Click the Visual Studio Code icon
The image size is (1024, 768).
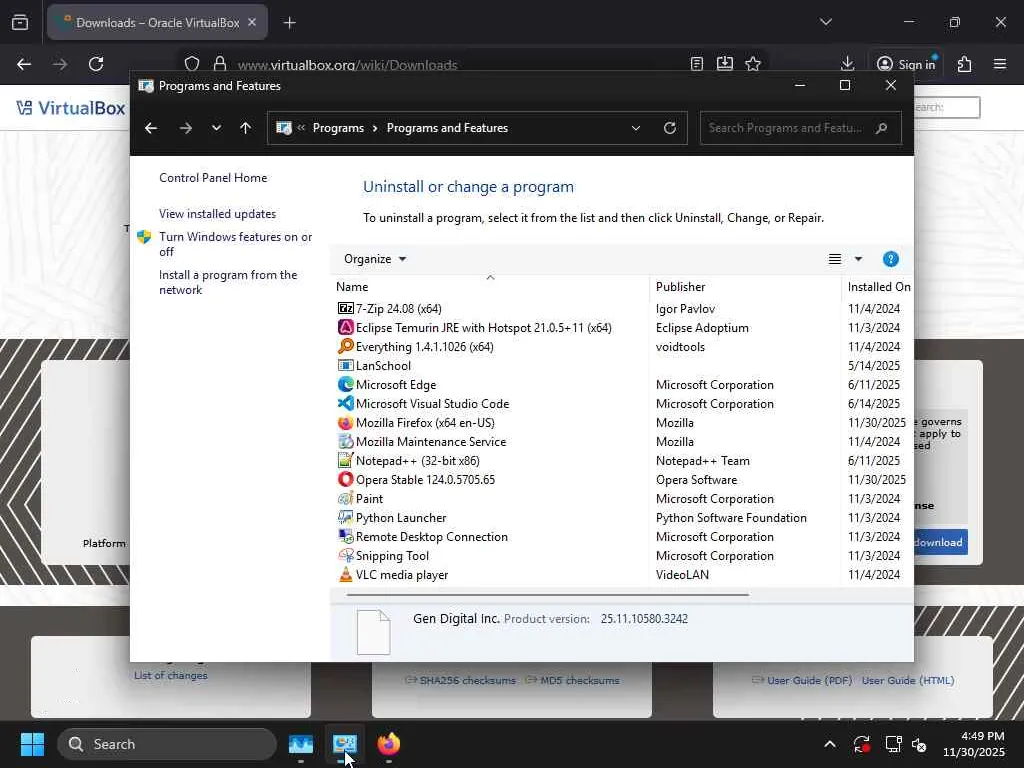(x=345, y=403)
